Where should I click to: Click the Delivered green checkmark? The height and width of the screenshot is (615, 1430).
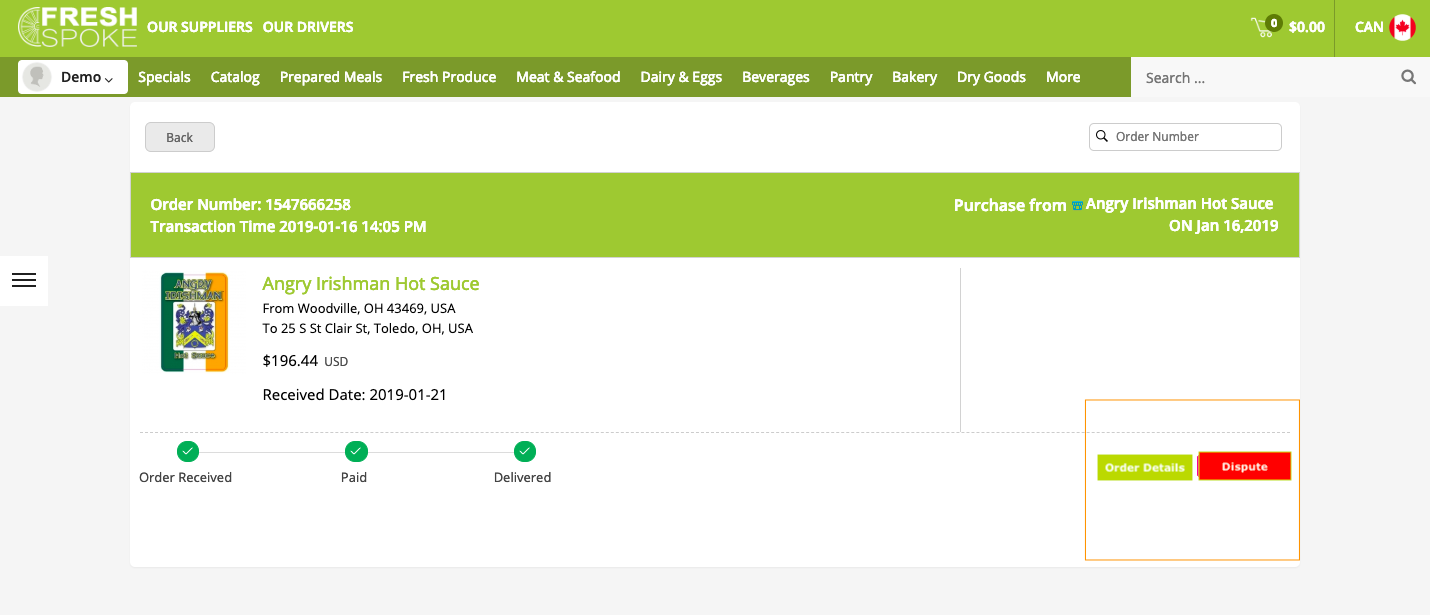point(525,451)
